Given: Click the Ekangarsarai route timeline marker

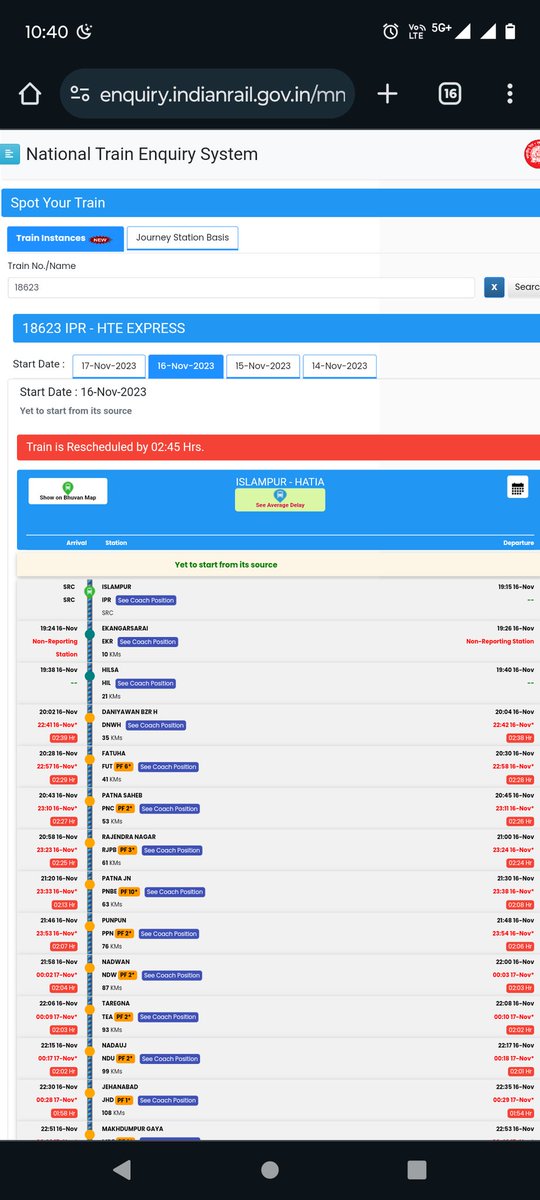Looking at the screenshot, I should [x=90, y=634].
